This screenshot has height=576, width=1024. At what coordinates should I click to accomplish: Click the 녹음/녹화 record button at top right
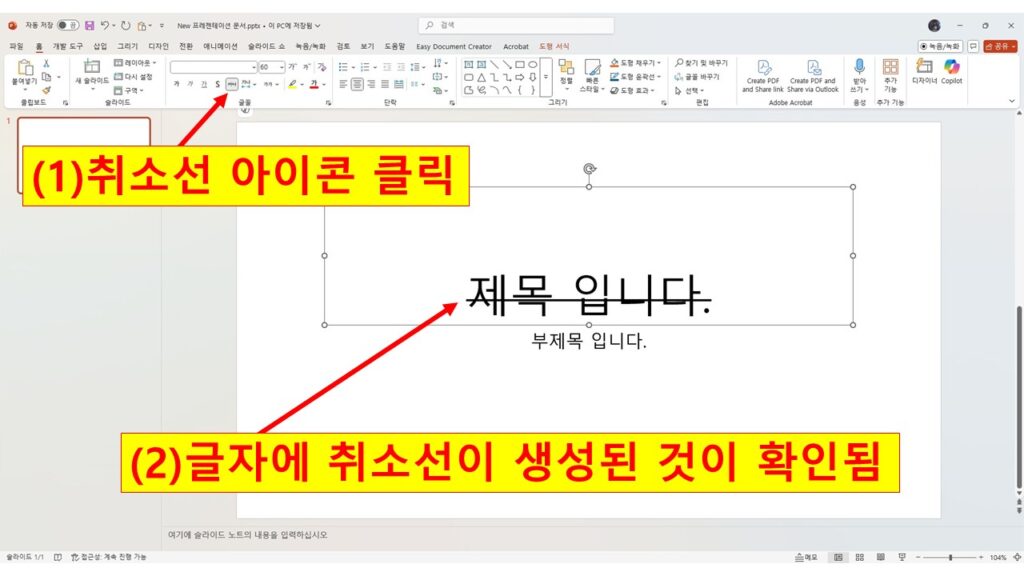click(940, 46)
